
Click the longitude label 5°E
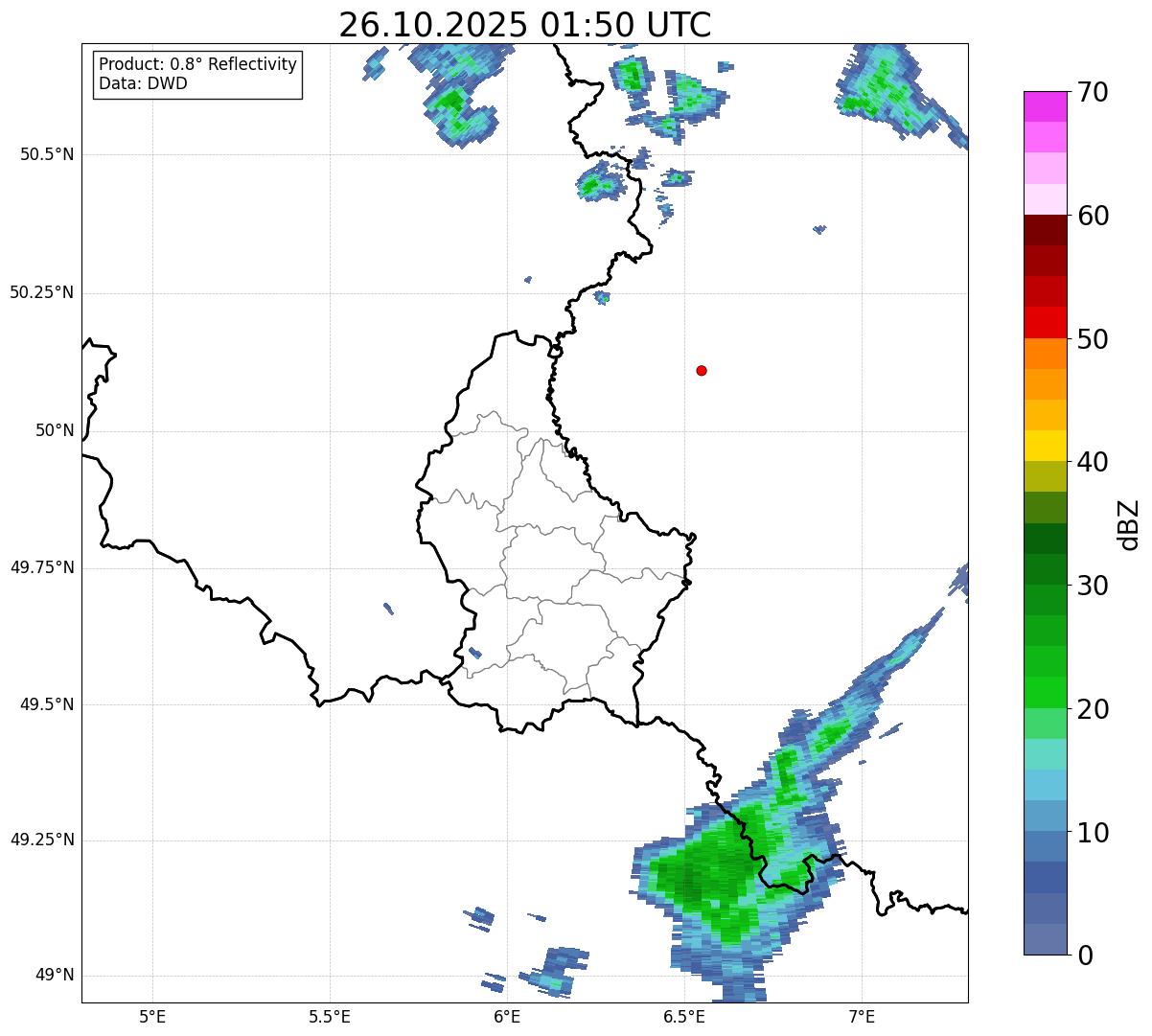tap(152, 1016)
